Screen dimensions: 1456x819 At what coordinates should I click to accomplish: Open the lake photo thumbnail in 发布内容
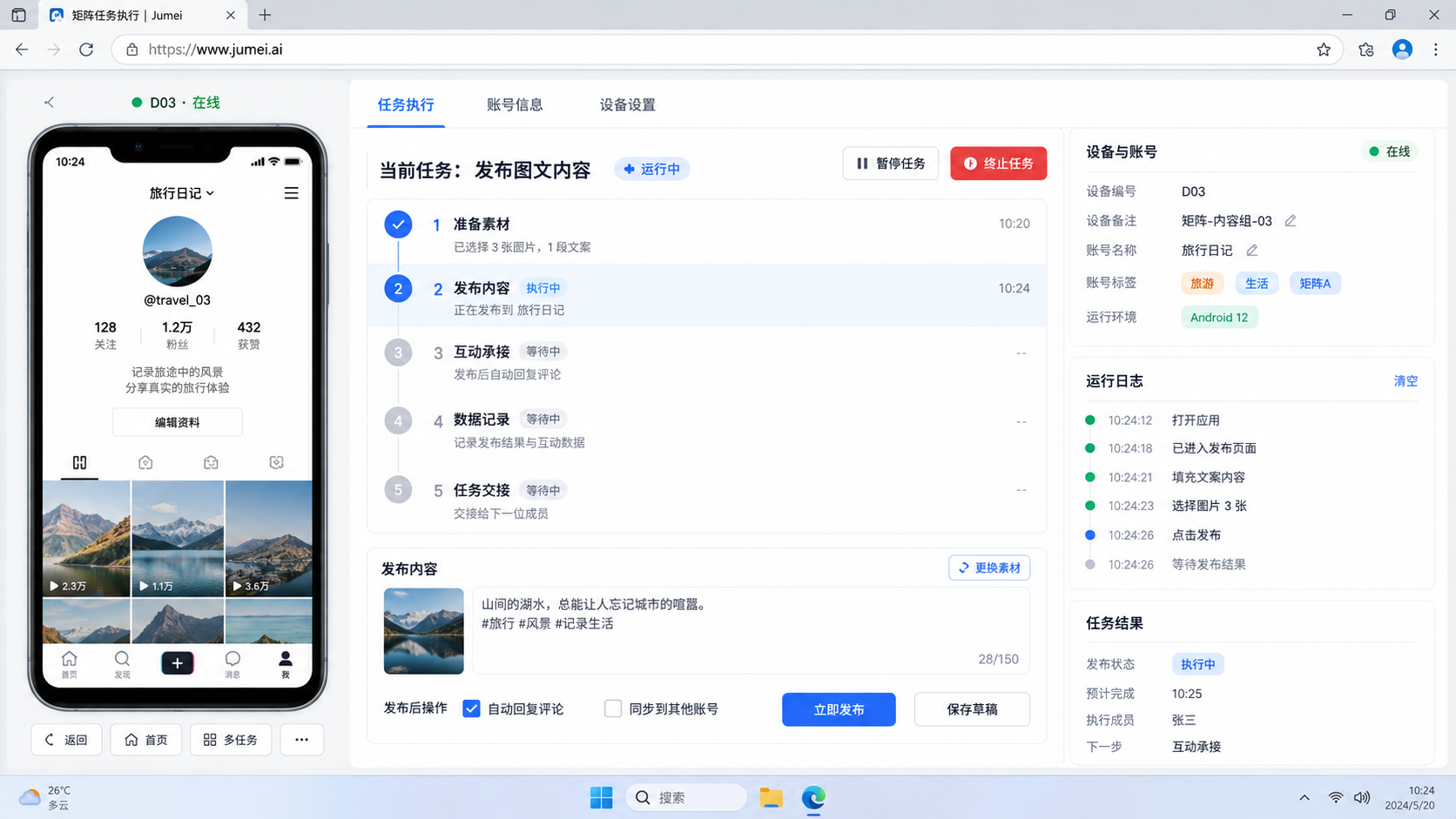click(423, 631)
